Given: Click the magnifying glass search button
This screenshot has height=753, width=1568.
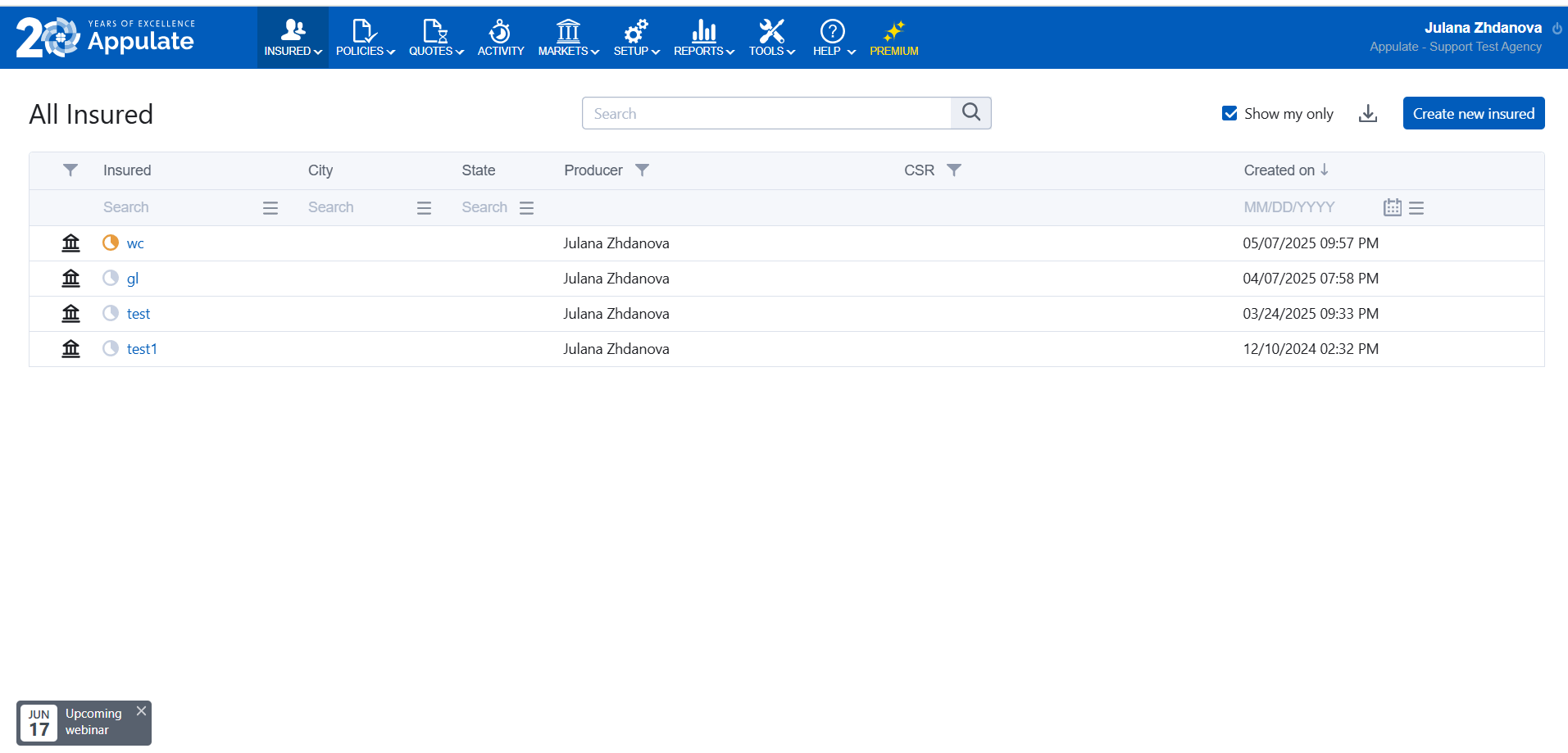Looking at the screenshot, I should [x=970, y=113].
